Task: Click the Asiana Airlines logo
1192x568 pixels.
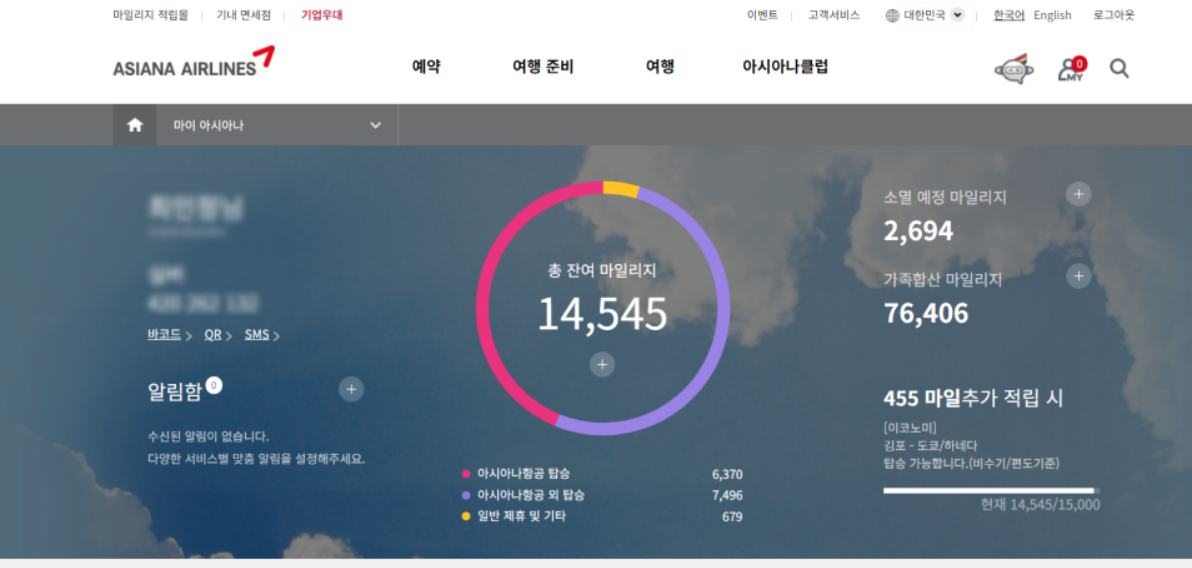Action: (194, 62)
